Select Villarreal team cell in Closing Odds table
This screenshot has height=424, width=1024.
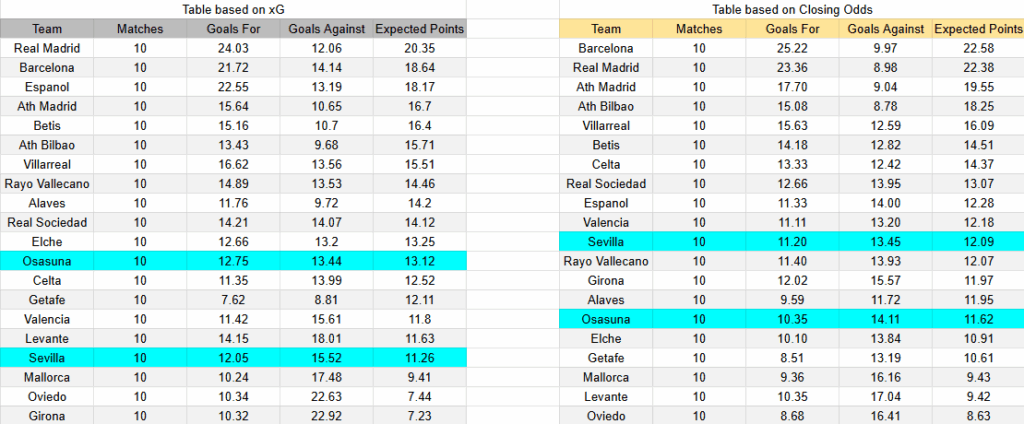606,126
